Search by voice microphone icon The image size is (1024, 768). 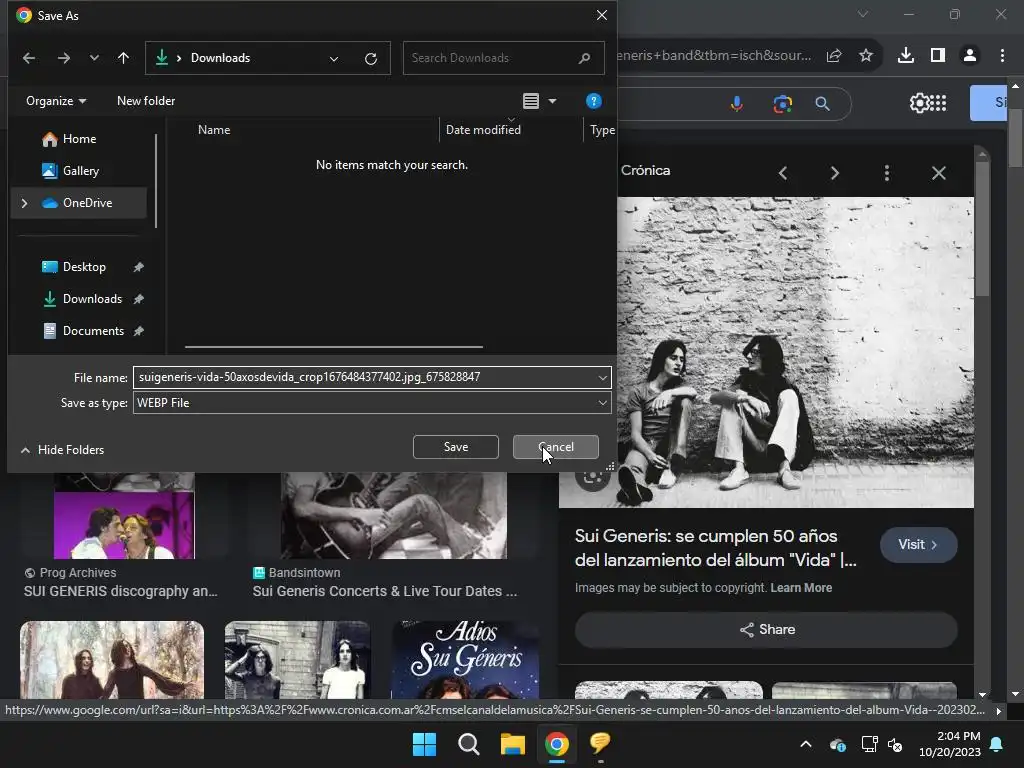[x=737, y=104]
